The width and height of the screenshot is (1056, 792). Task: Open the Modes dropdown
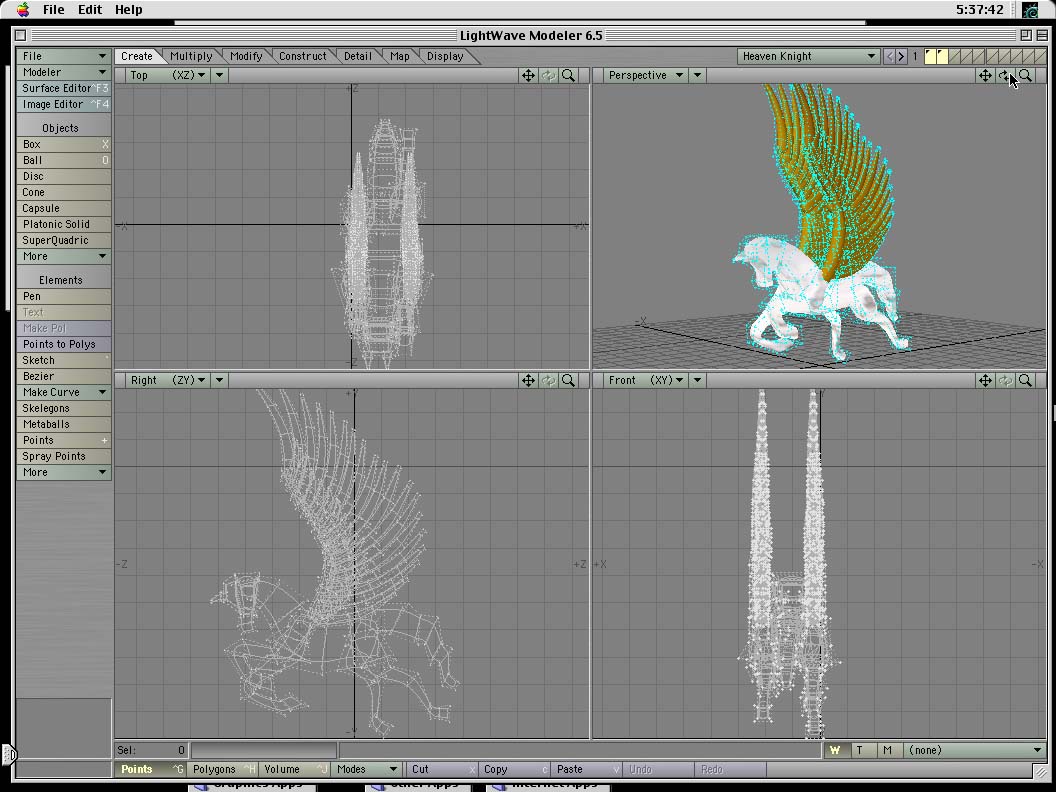366,769
